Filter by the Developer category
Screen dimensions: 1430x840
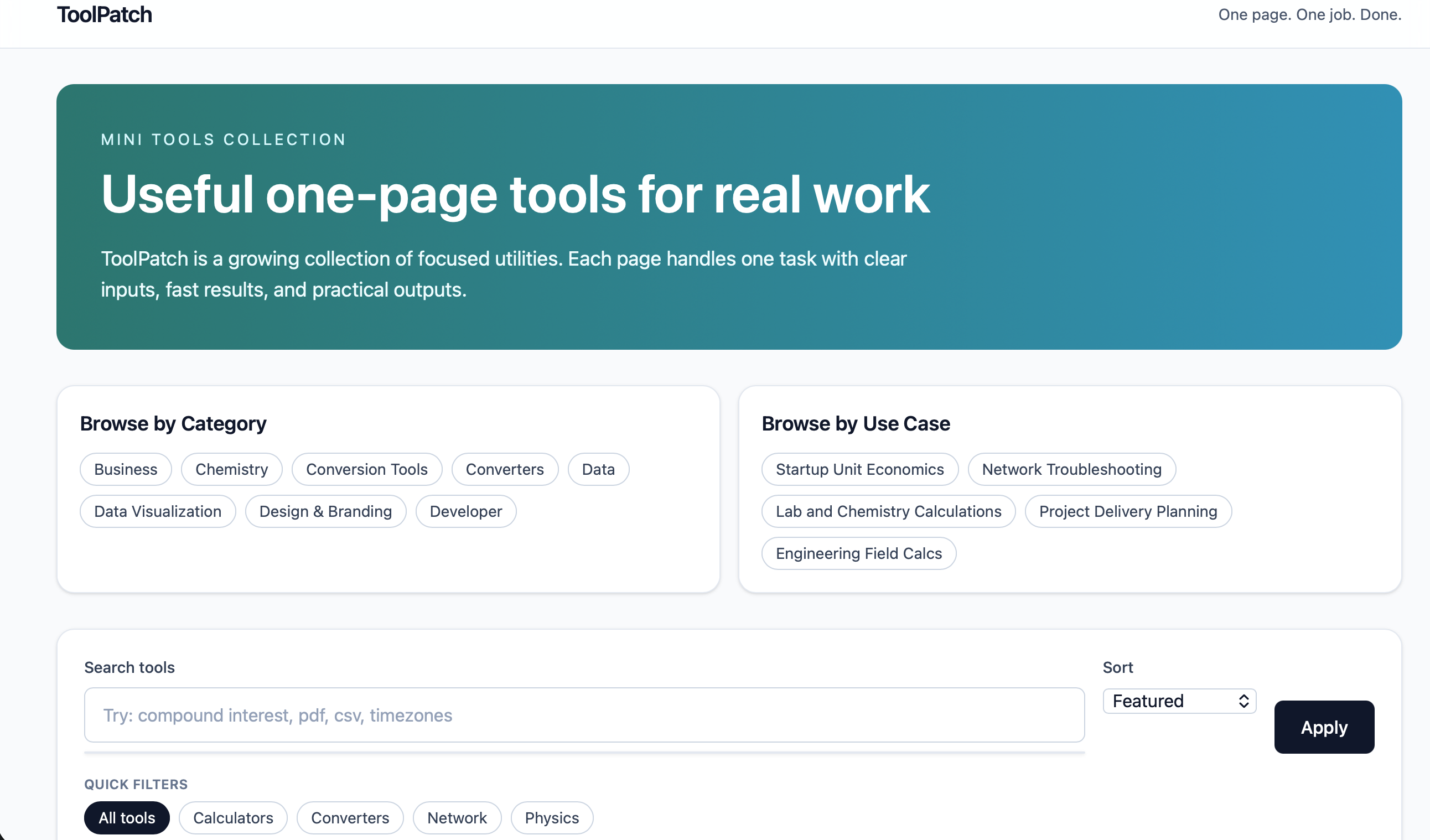click(466, 511)
